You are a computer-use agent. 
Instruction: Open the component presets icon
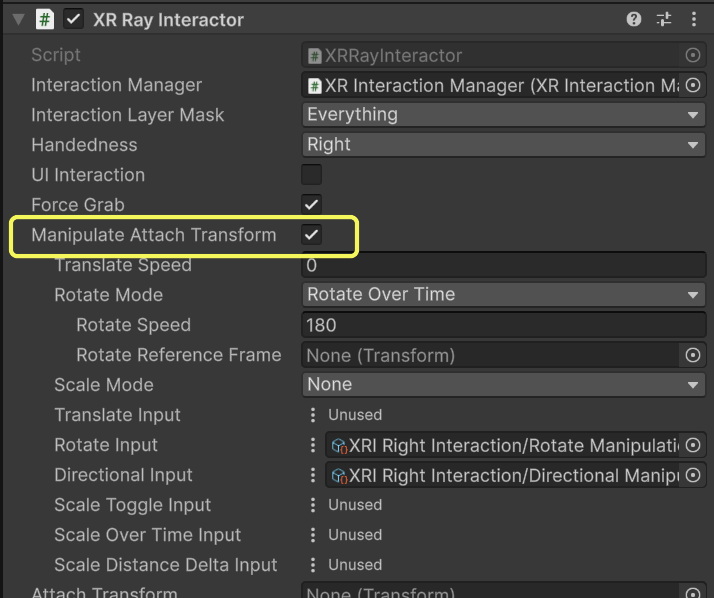(x=664, y=19)
